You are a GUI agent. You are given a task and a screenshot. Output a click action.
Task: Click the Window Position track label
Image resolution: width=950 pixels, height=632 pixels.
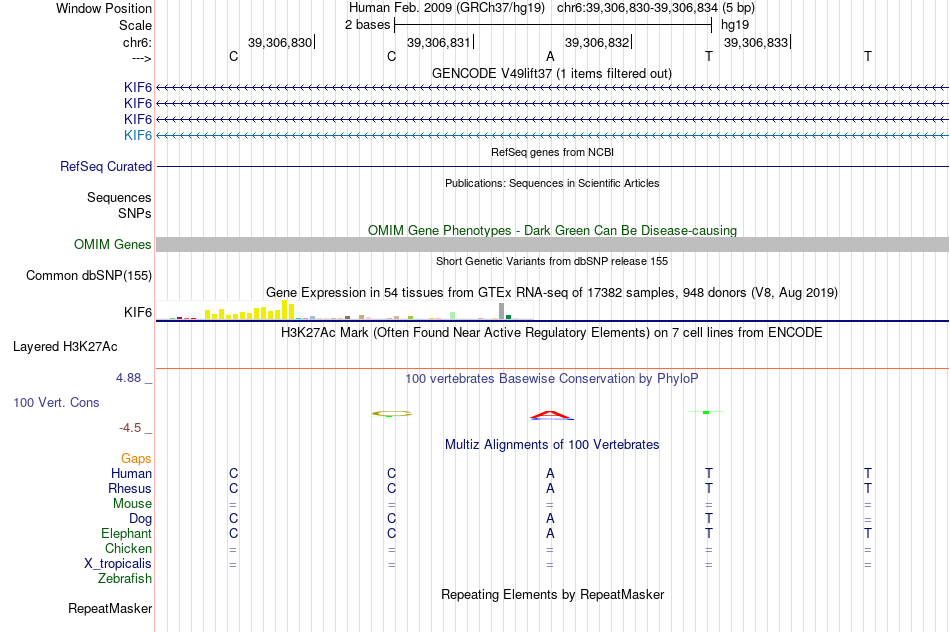(x=104, y=8)
